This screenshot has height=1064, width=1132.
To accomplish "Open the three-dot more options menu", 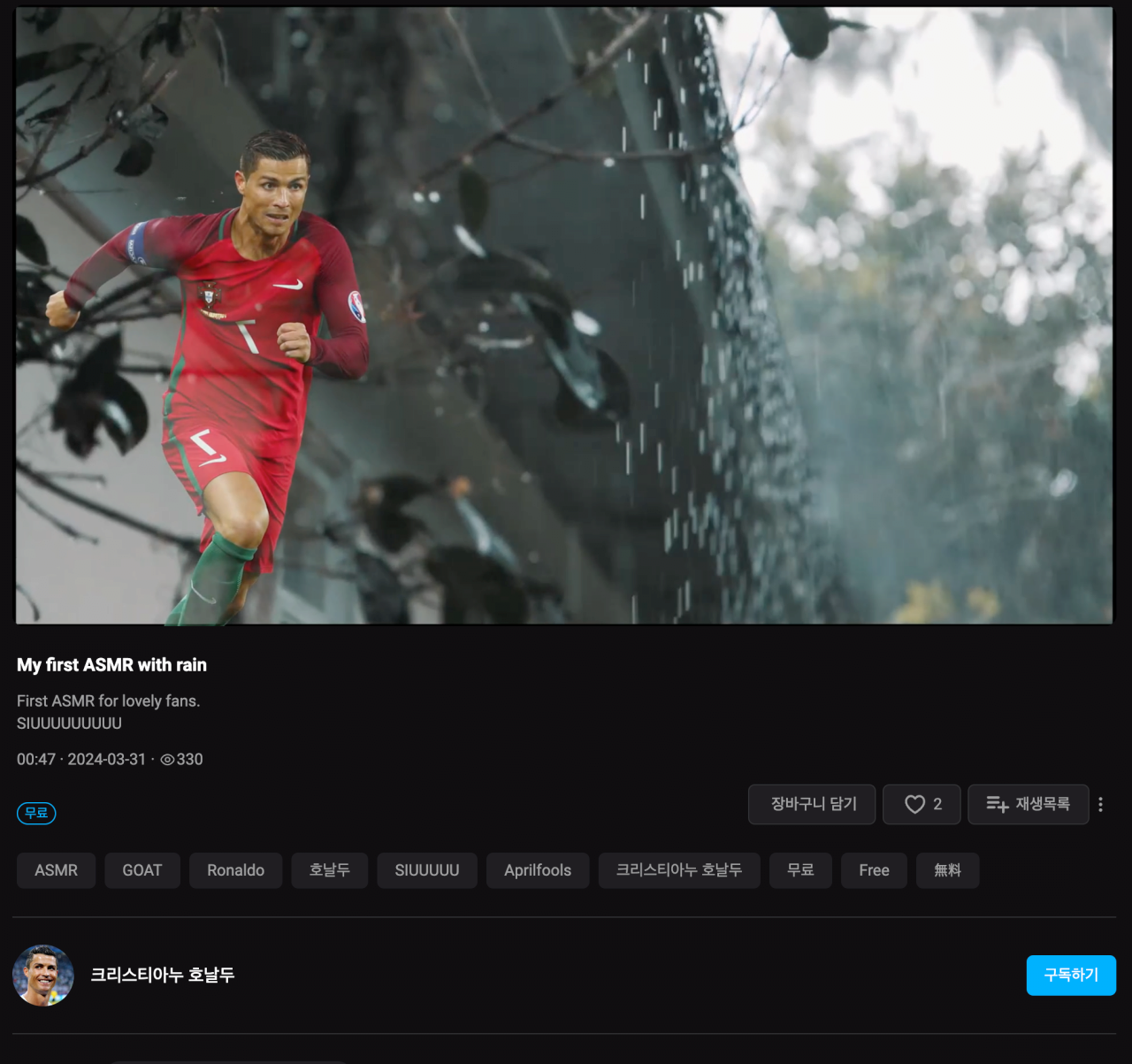I will (x=1100, y=804).
